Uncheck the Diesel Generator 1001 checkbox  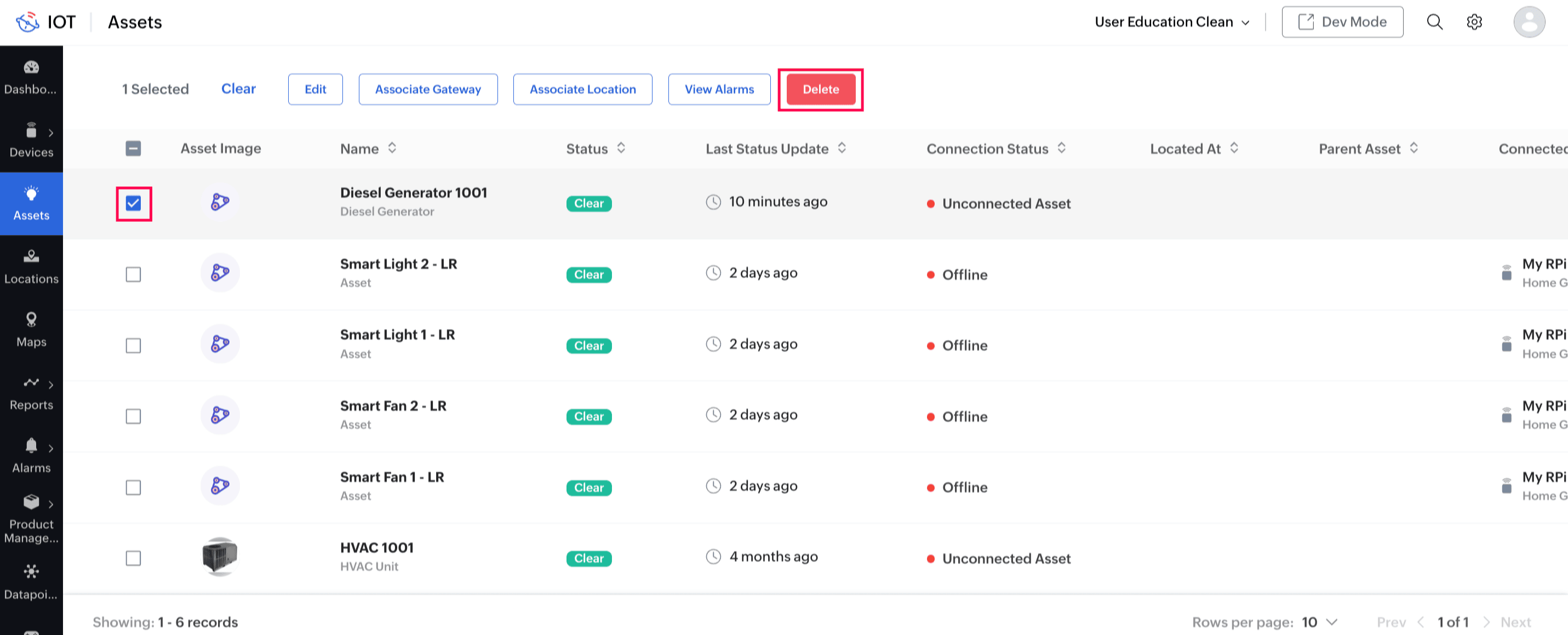pos(133,203)
